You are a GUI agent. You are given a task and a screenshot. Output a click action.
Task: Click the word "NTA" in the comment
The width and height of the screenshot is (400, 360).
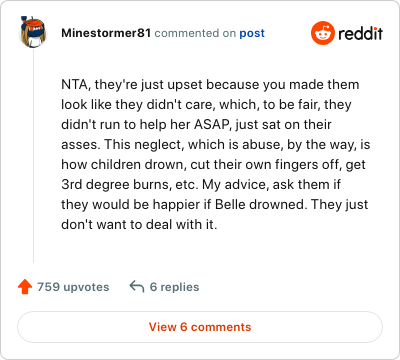[74, 85]
